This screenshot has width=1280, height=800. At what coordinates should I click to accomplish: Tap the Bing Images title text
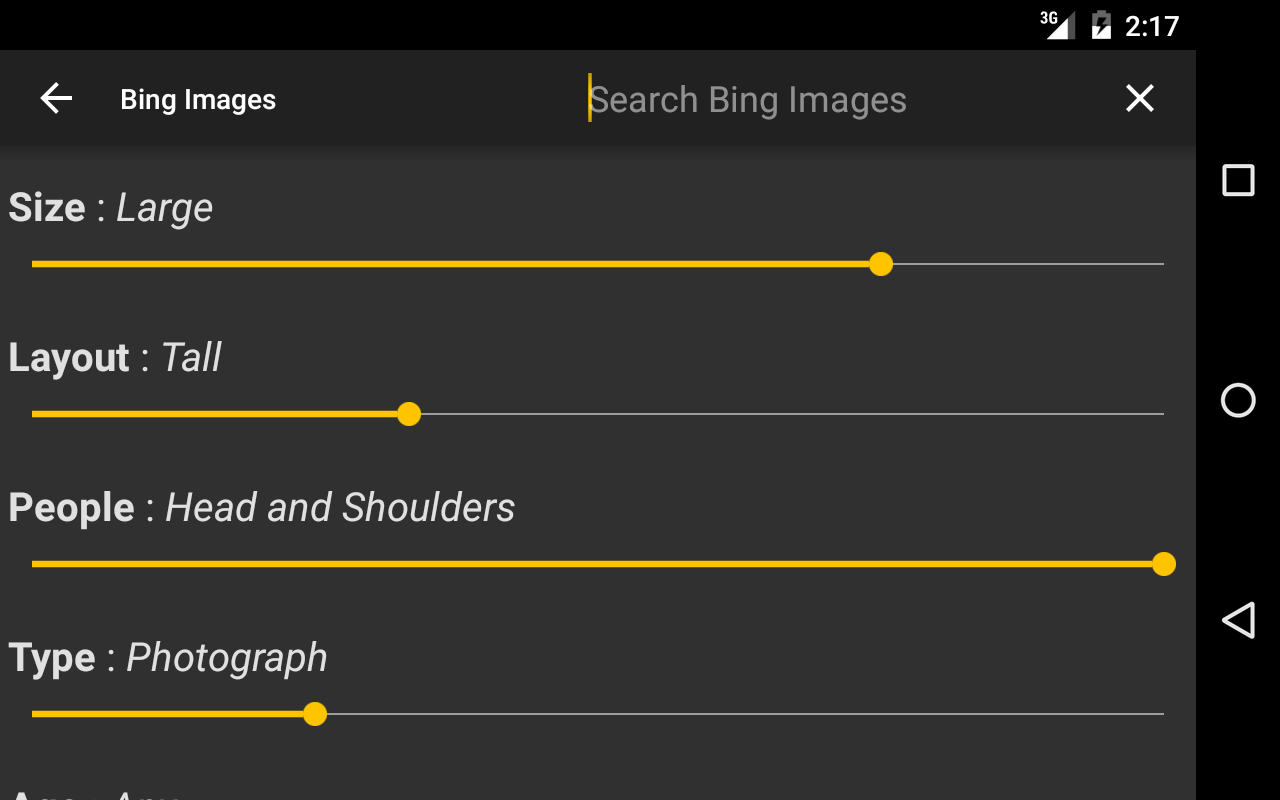coord(198,99)
